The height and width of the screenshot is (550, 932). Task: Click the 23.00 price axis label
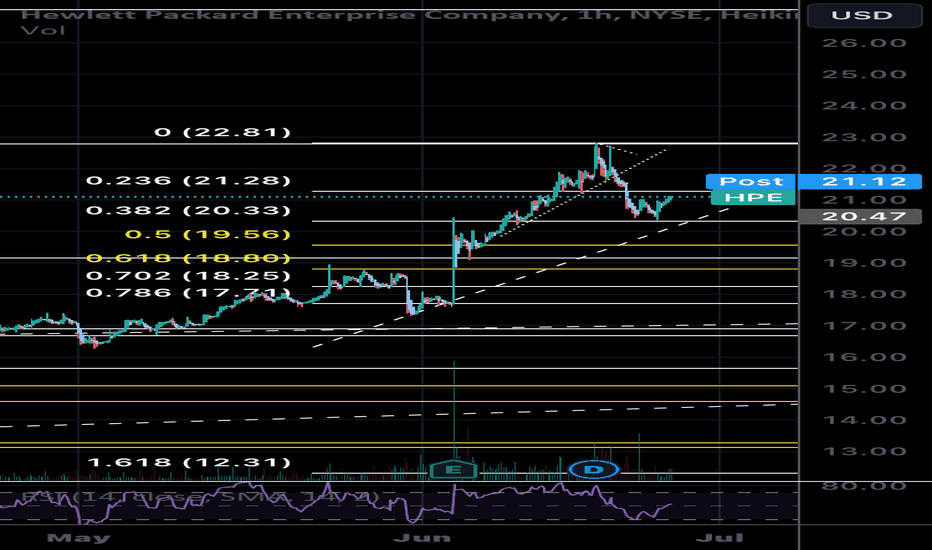(x=864, y=137)
